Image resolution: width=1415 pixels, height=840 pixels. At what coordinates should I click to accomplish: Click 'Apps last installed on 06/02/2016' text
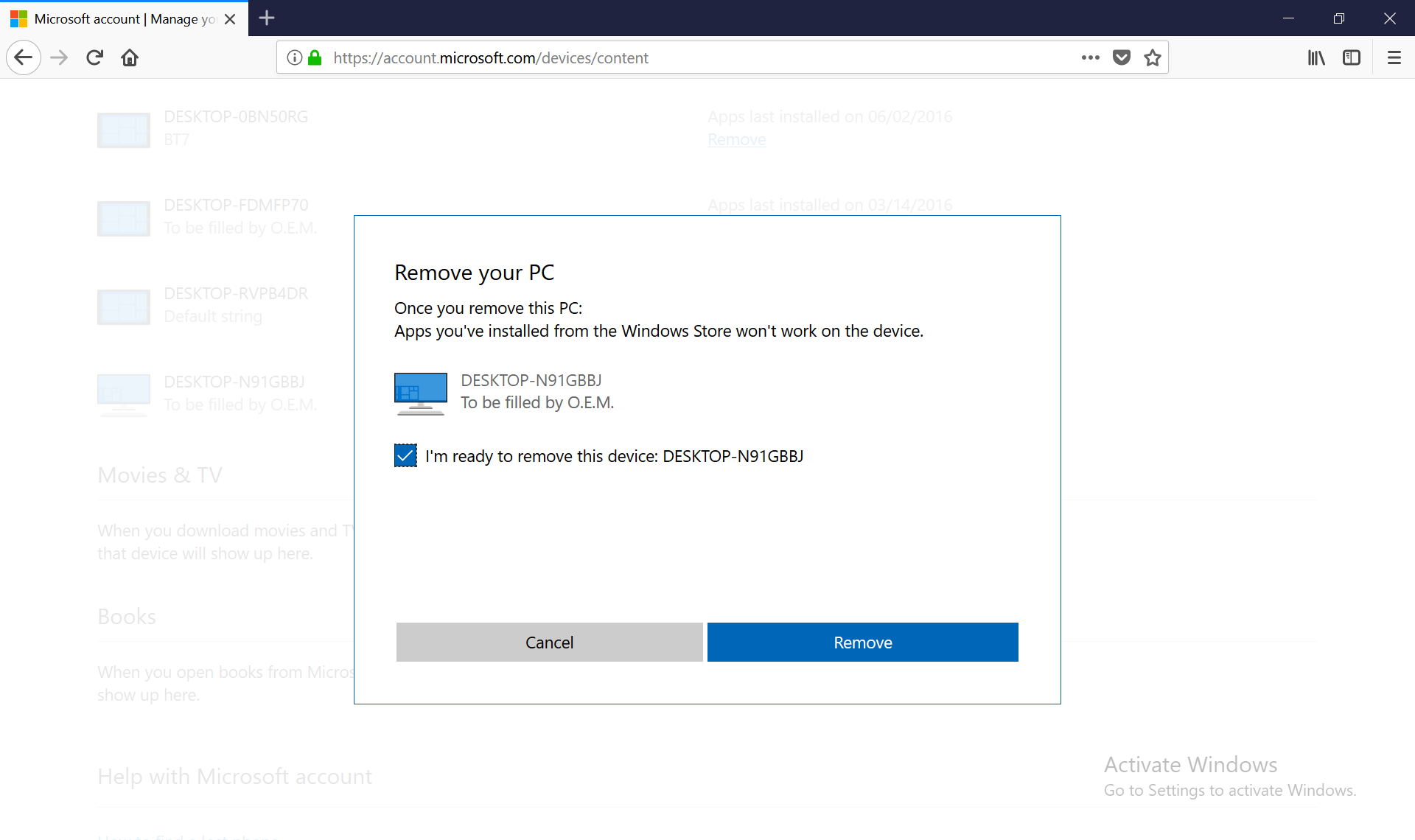(x=830, y=116)
